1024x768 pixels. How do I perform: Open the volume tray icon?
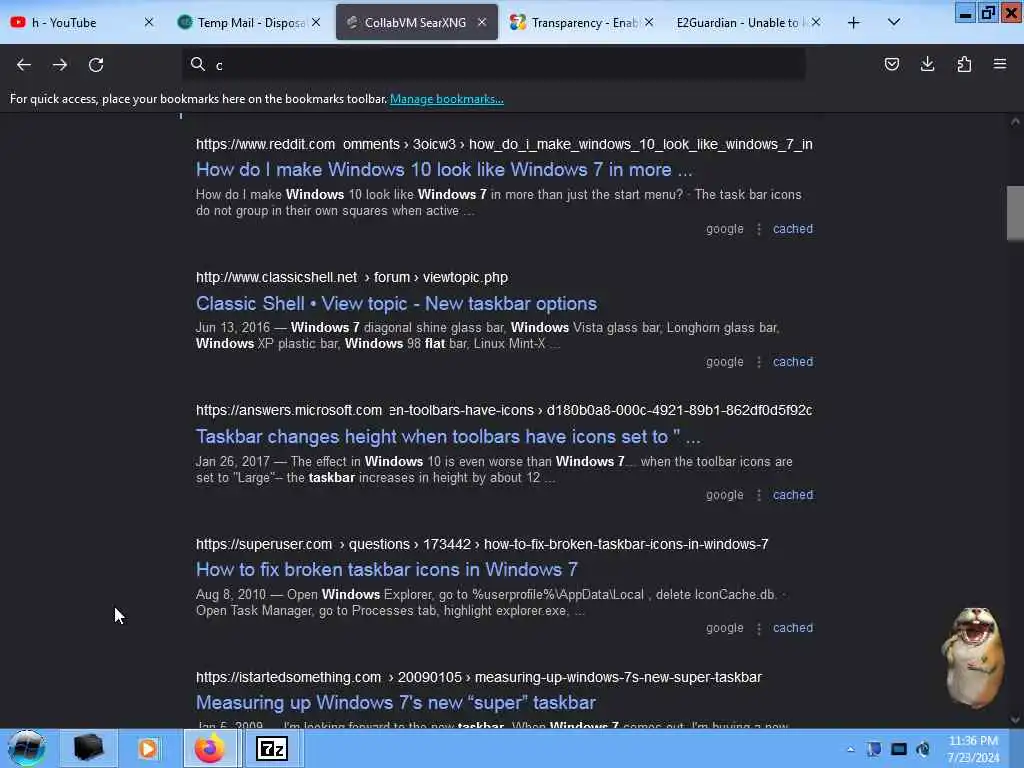click(x=923, y=749)
